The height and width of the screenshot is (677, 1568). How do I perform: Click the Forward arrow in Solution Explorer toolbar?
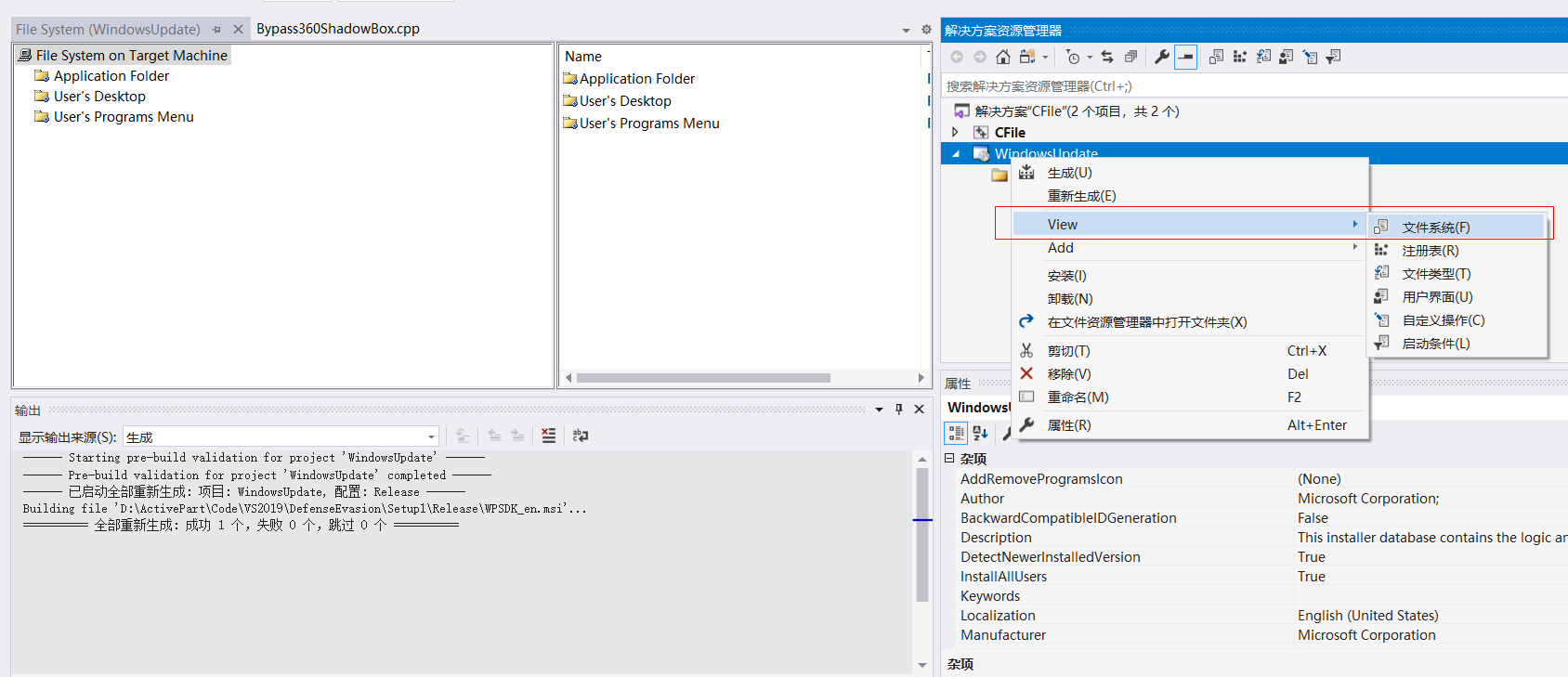click(x=980, y=57)
